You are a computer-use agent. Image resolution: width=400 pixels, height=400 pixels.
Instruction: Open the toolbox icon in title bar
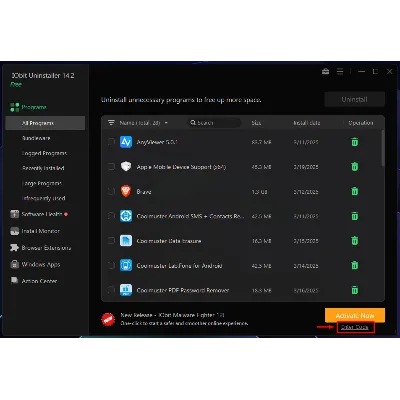pyautogui.click(x=325, y=71)
